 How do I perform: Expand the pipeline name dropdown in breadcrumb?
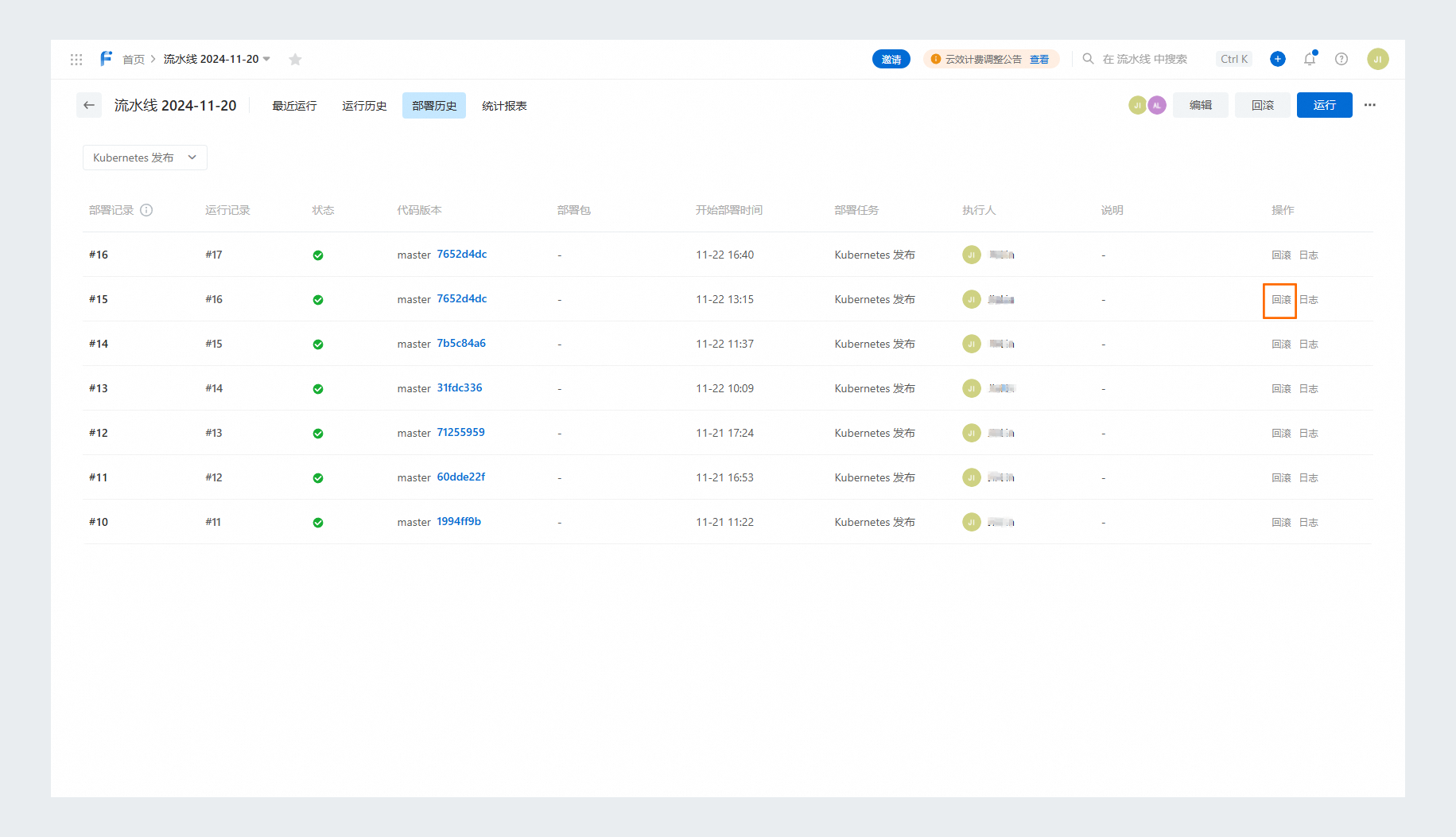[x=266, y=60]
